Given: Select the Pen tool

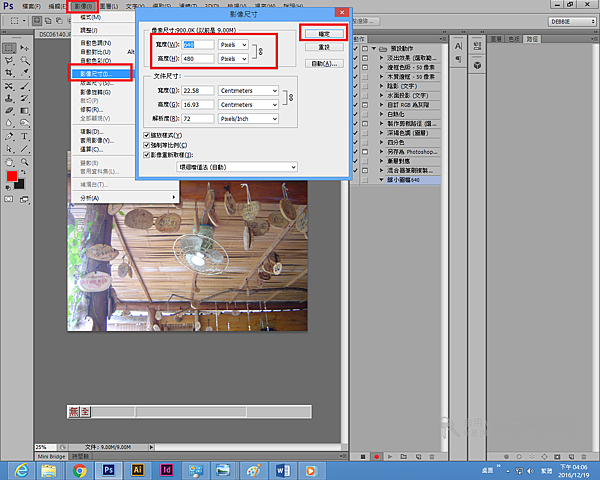Looking at the screenshot, I should pyautogui.click(x=10, y=136).
